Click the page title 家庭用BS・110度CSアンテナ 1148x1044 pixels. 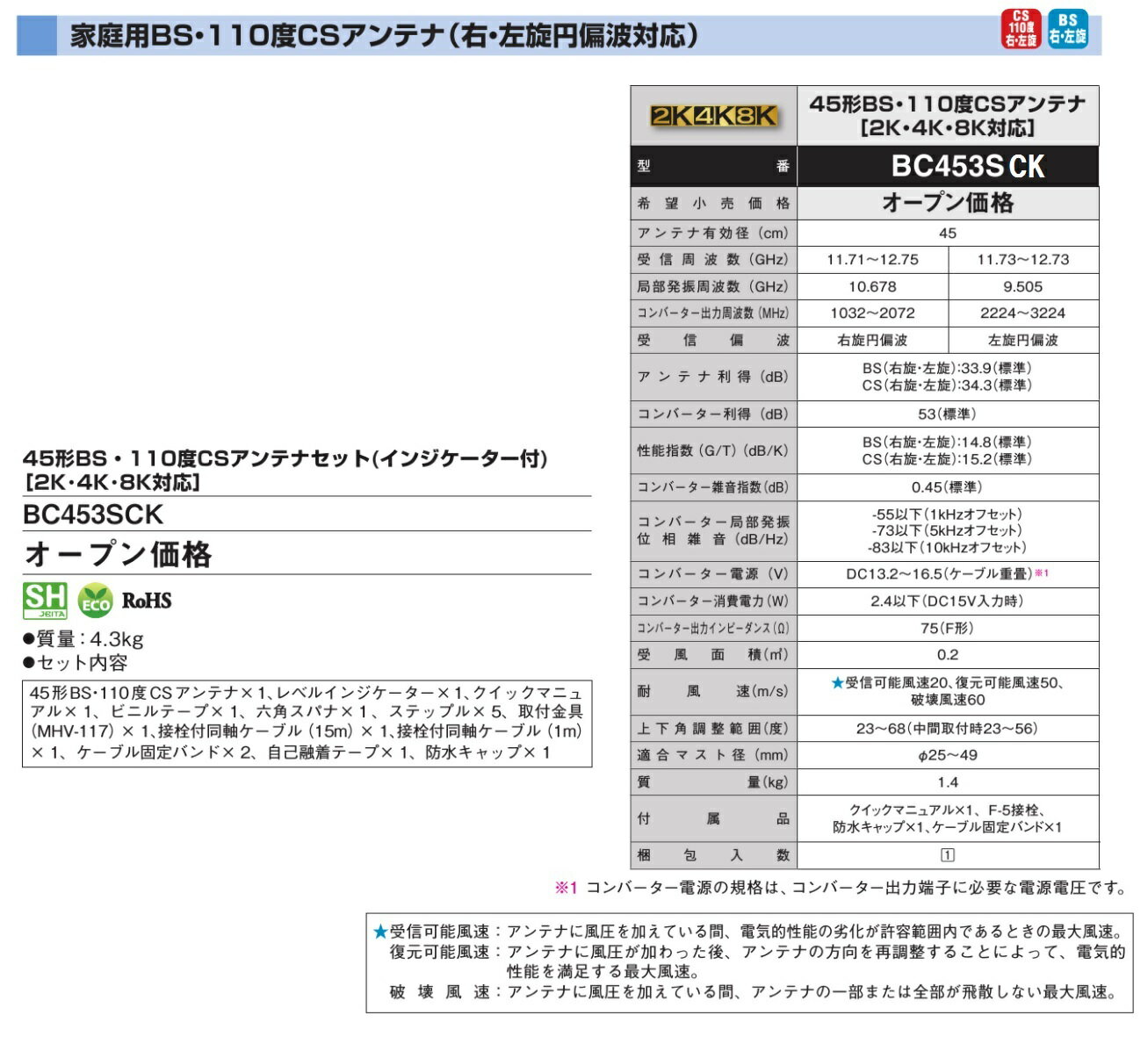click(385, 36)
